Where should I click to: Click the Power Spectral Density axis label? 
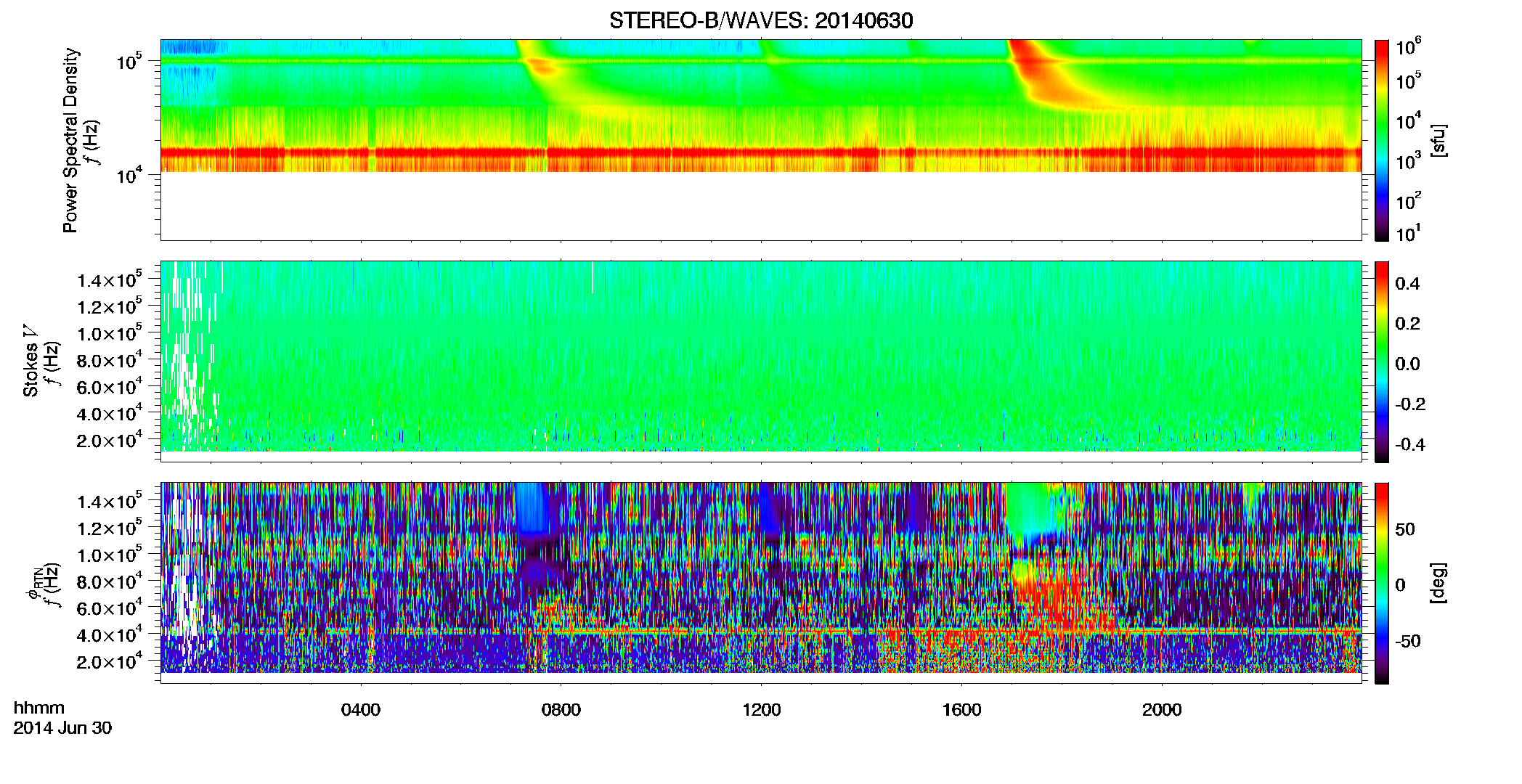pyautogui.click(x=70, y=140)
